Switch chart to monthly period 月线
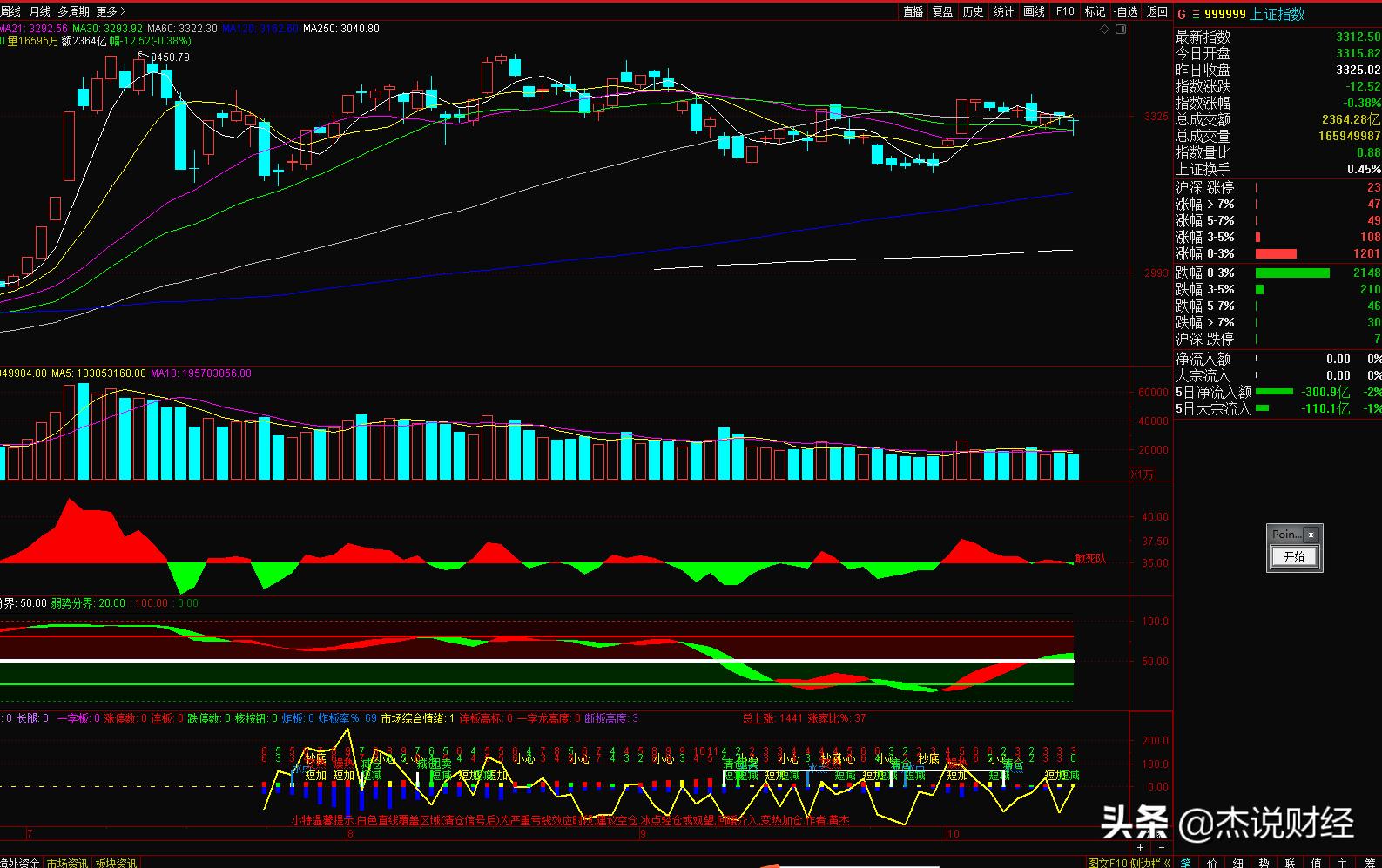The height and width of the screenshot is (868, 1382). pyautogui.click(x=40, y=11)
